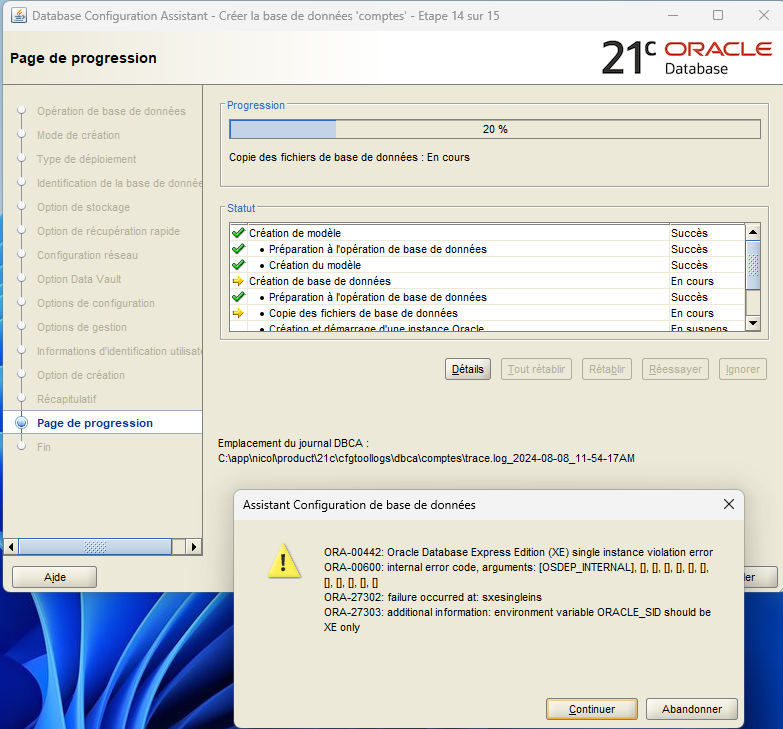The height and width of the screenshot is (729, 783).
Task: Click the Java icon in the title bar
Action: point(19,16)
